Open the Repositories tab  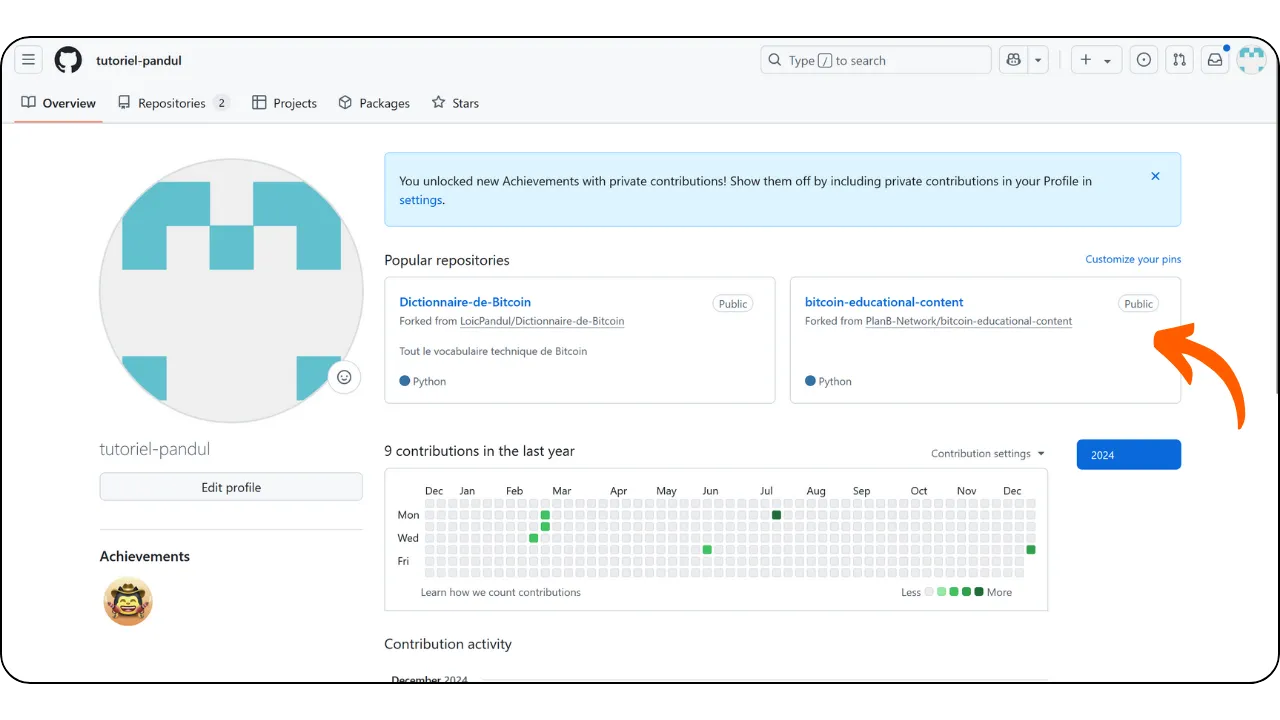pyautogui.click(x=173, y=103)
